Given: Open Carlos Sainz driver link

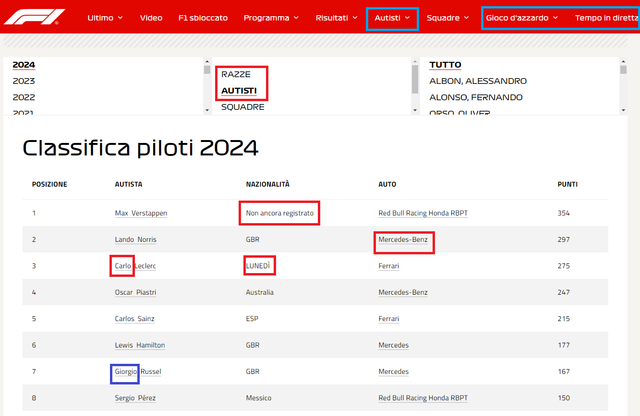Looking at the screenshot, I should tap(134, 319).
